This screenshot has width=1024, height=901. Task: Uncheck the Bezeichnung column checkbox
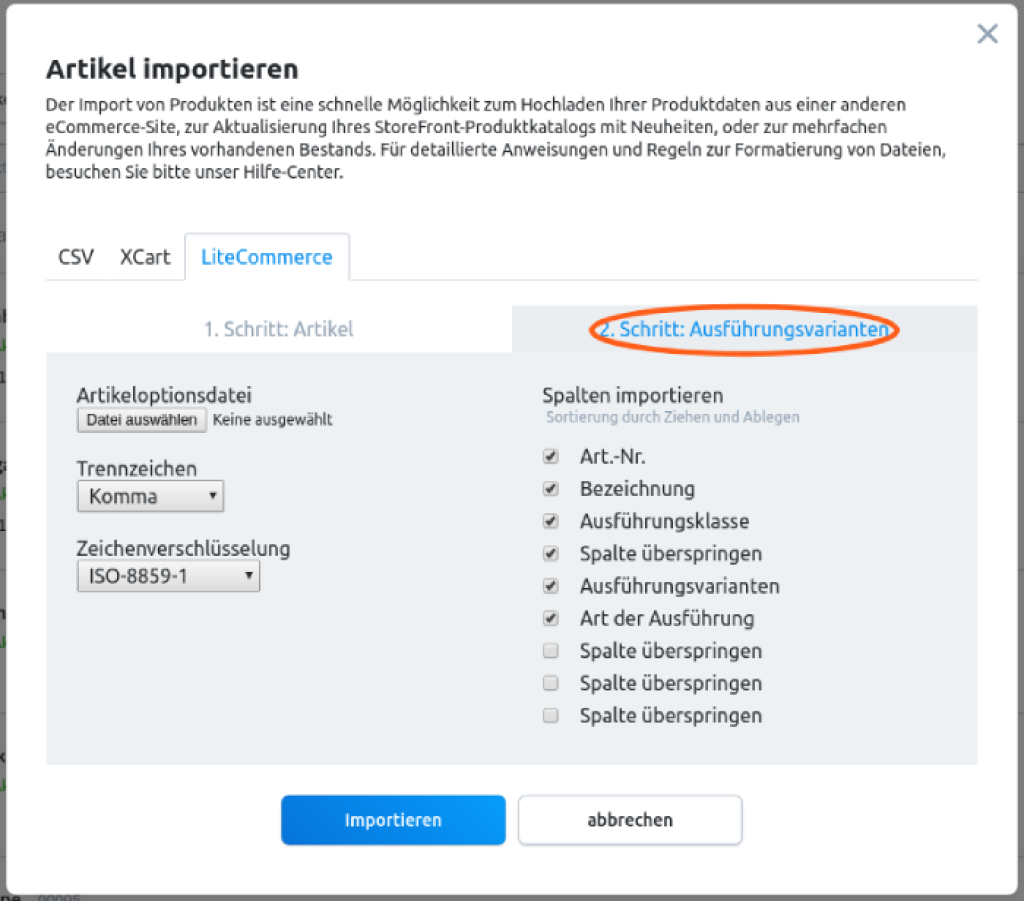pyautogui.click(x=550, y=489)
